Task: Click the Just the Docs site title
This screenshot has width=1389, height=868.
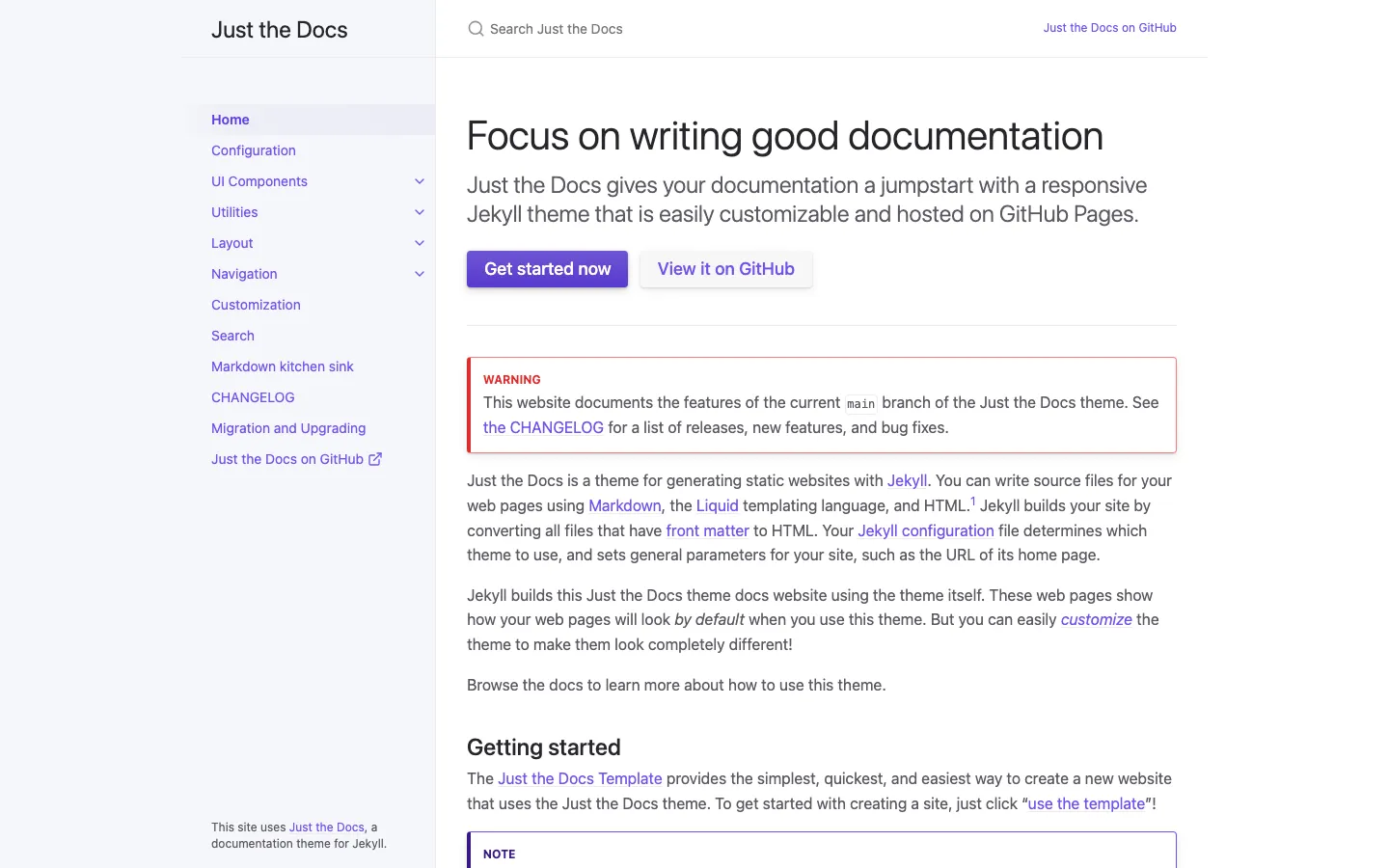Action: pos(280,30)
